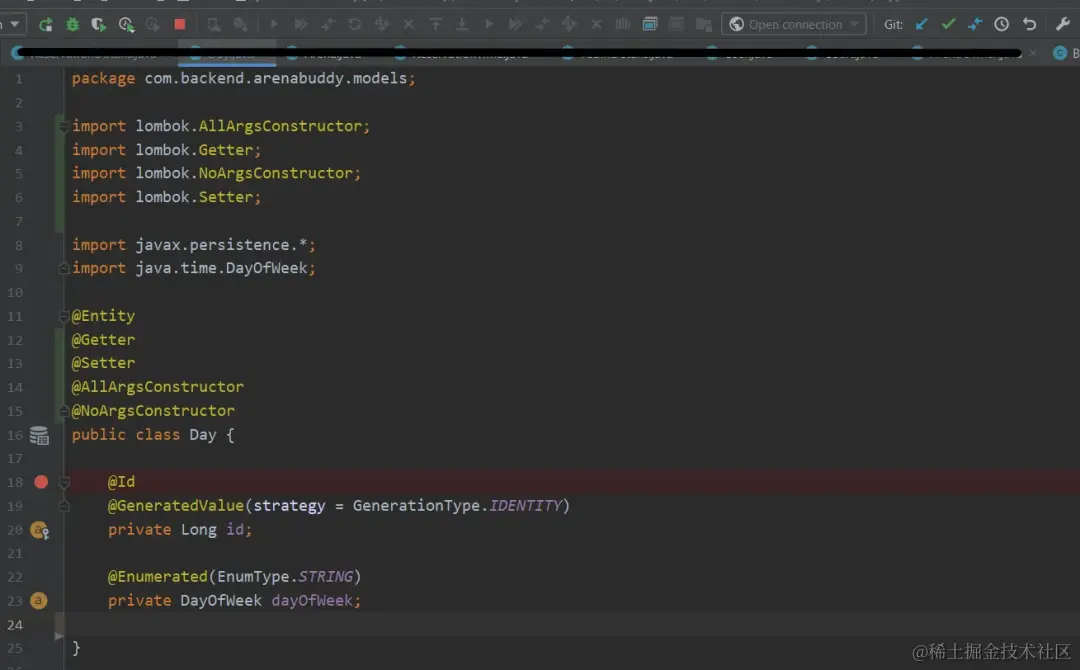Collapse the annotations fold at @Entity

point(63,317)
